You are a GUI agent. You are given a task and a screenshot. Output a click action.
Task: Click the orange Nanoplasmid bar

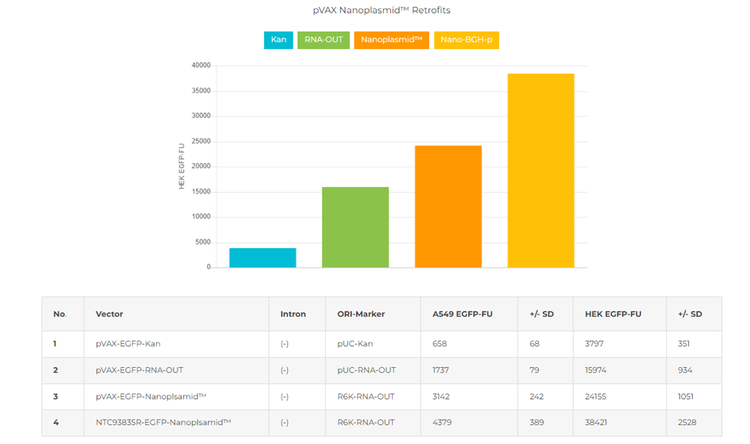pos(448,206)
